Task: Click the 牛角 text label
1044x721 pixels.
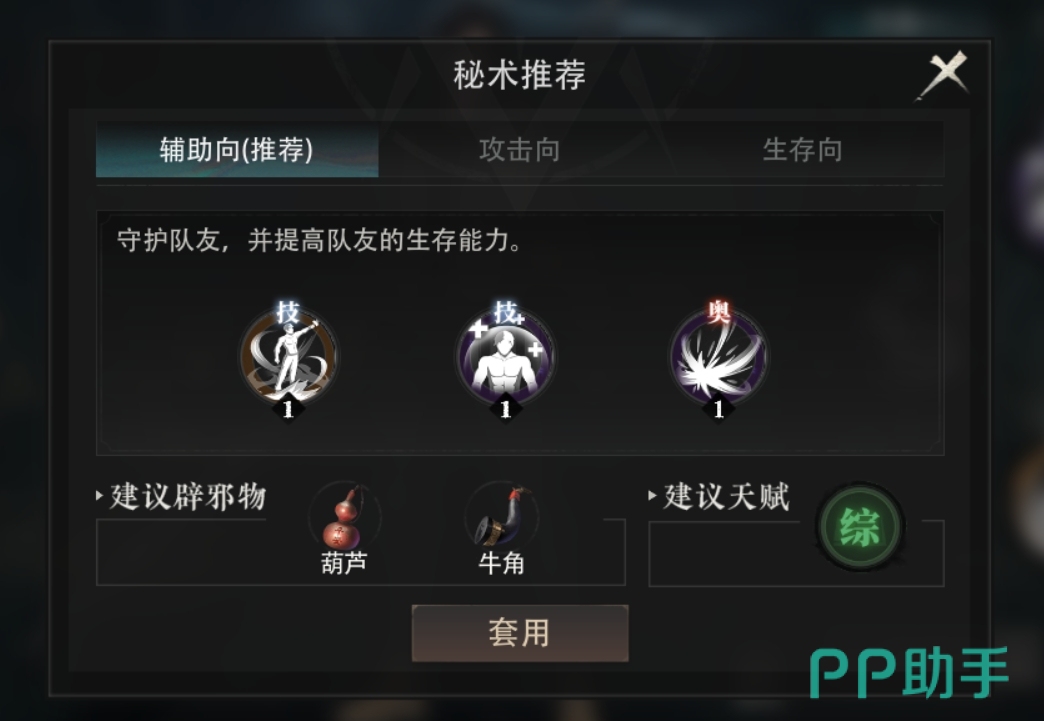Action: pyautogui.click(x=501, y=563)
